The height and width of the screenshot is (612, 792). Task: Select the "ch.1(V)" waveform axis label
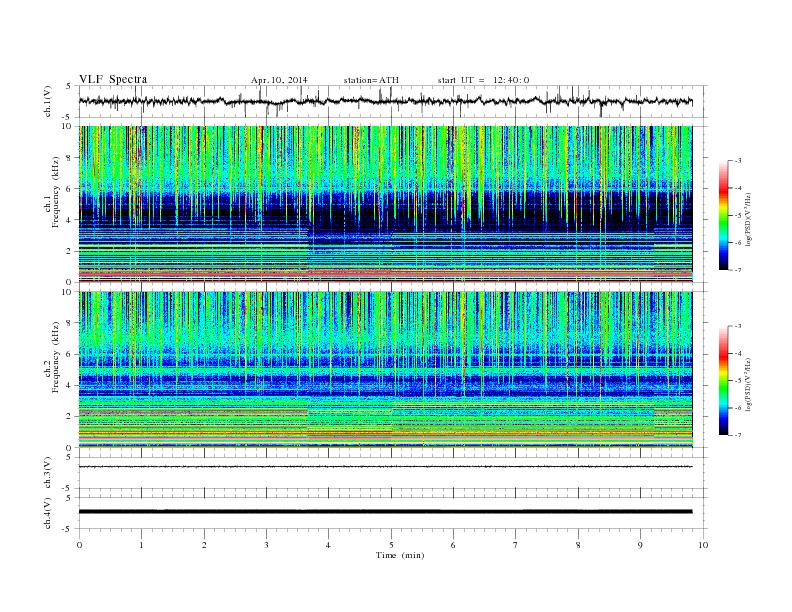(x=48, y=102)
